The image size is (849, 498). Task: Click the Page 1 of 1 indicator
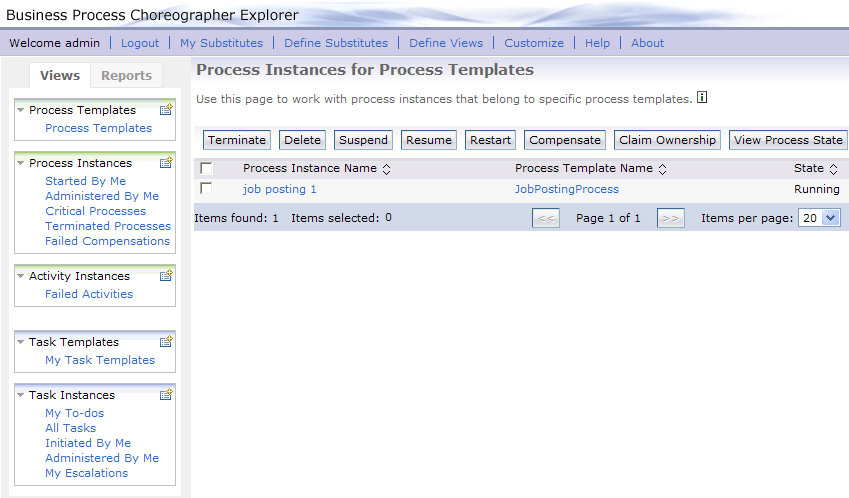point(608,218)
